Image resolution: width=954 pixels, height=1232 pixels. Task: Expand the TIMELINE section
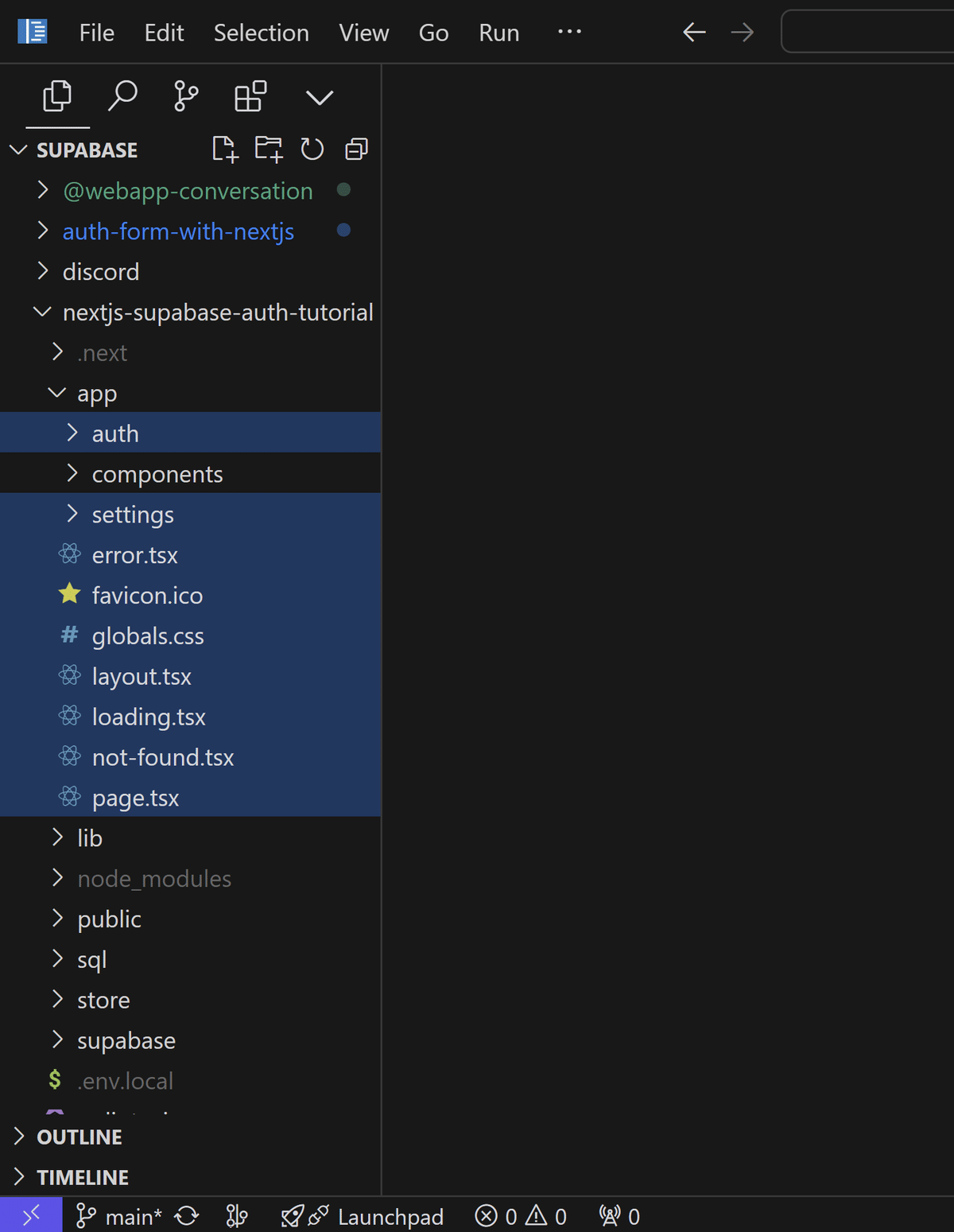191,1177
